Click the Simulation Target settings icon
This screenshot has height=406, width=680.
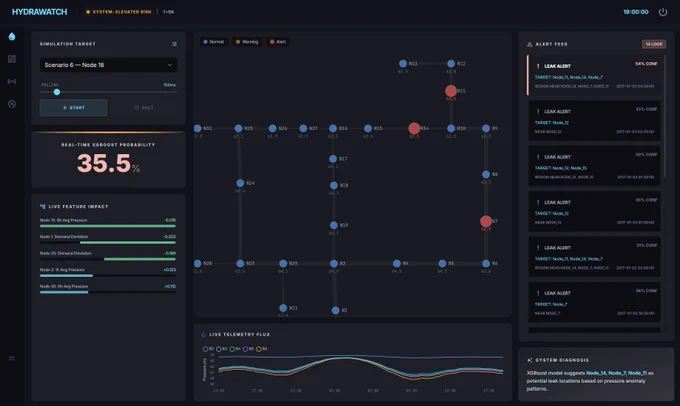click(x=174, y=44)
